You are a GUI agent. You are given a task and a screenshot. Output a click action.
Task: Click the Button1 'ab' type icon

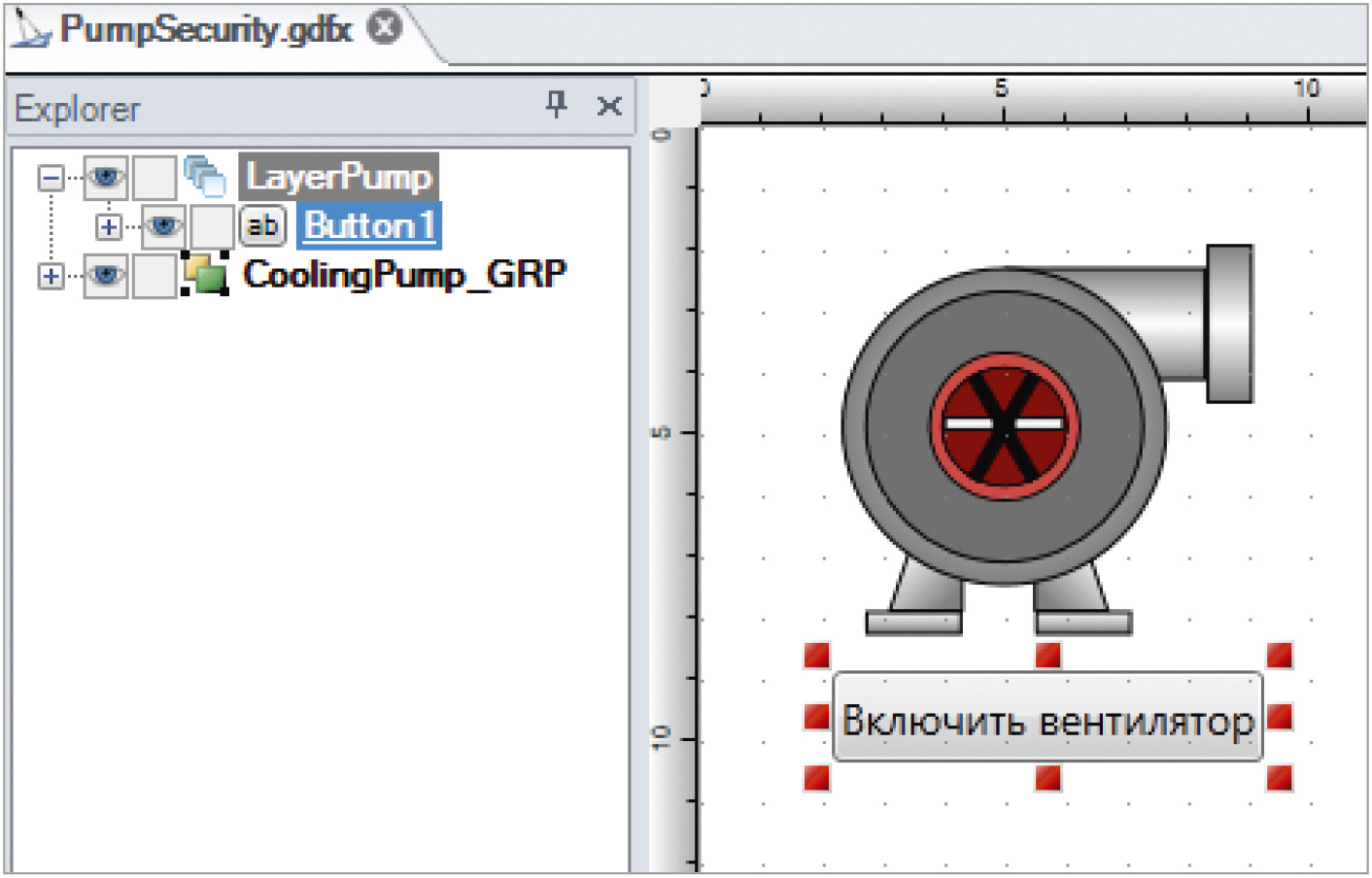pyautogui.click(x=262, y=226)
